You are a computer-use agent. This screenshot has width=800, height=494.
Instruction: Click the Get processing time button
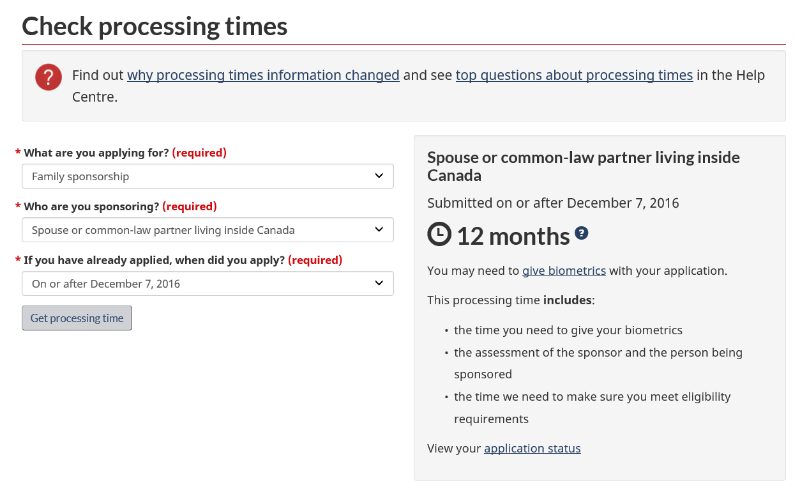pos(77,318)
